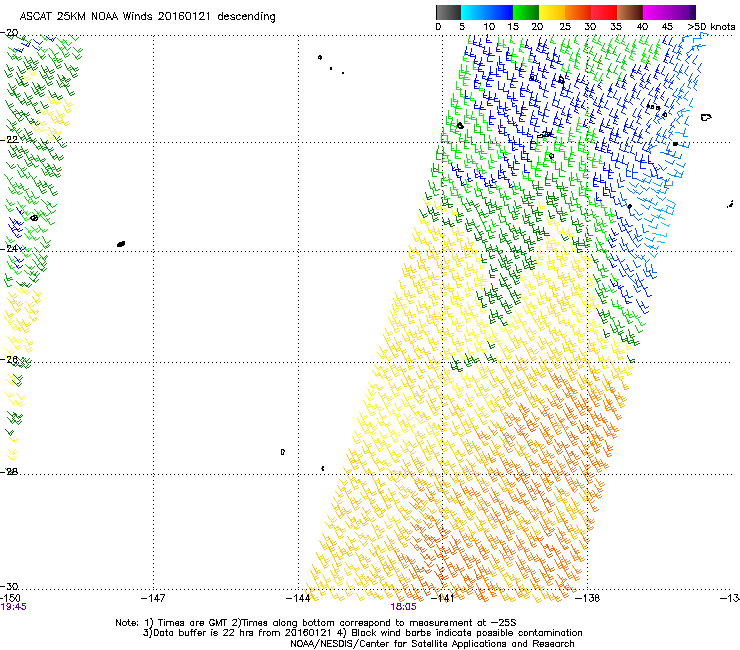Click the longitude label '-144'
The image size is (740, 650).
pyautogui.click(x=298, y=598)
